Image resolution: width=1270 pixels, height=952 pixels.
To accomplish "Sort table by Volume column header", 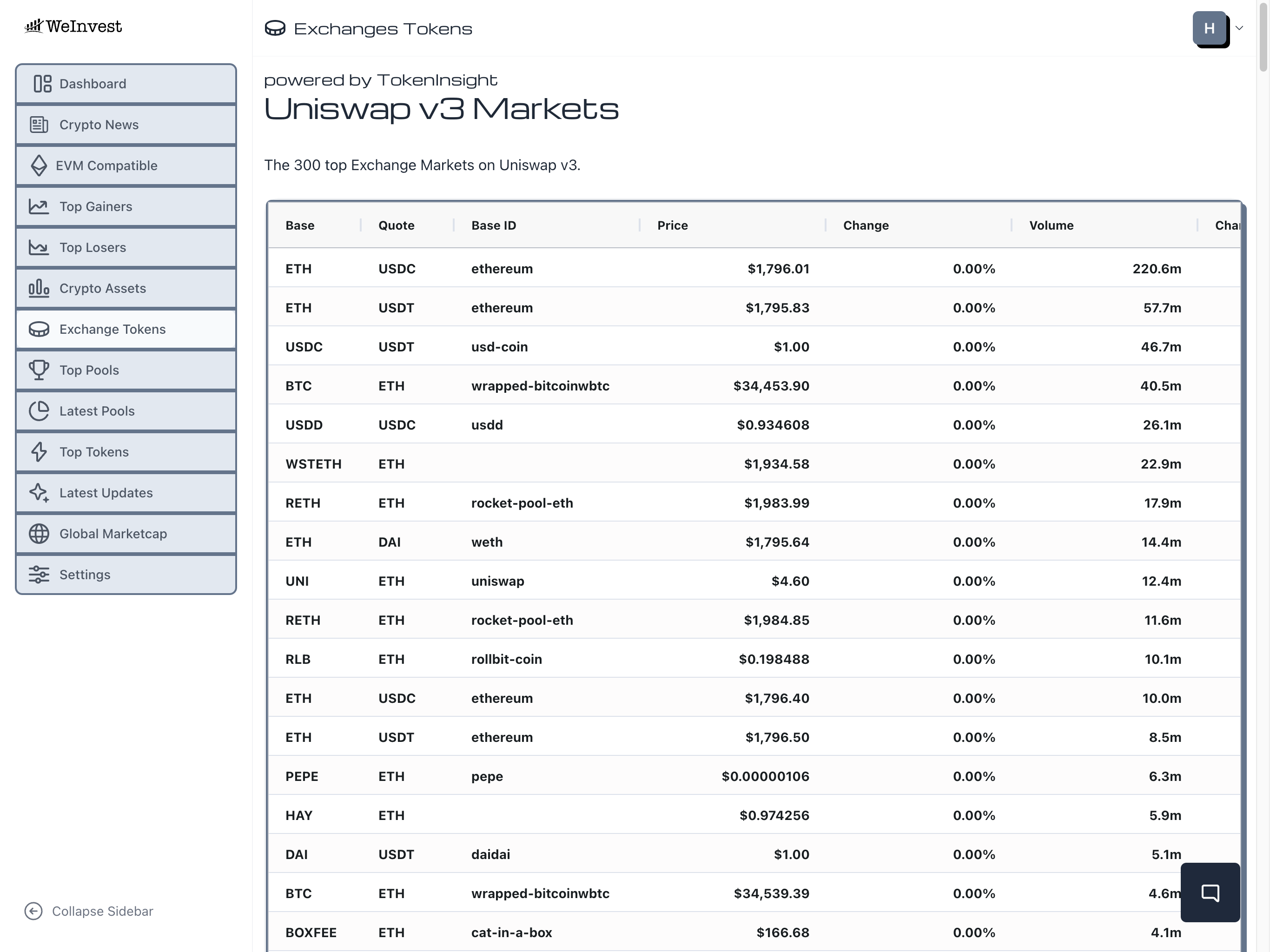I will 1051,225.
